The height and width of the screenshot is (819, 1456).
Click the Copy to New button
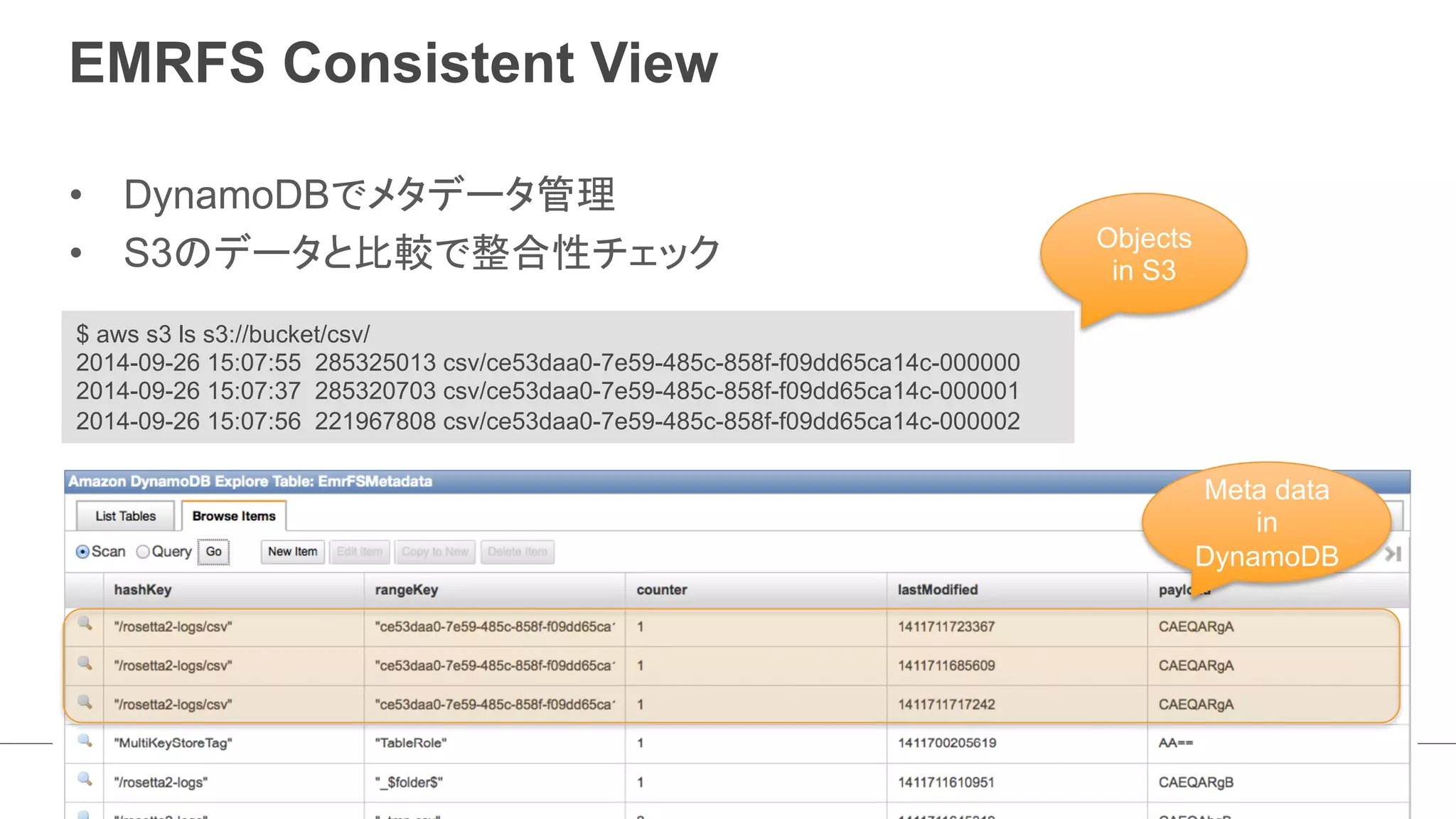point(435,552)
